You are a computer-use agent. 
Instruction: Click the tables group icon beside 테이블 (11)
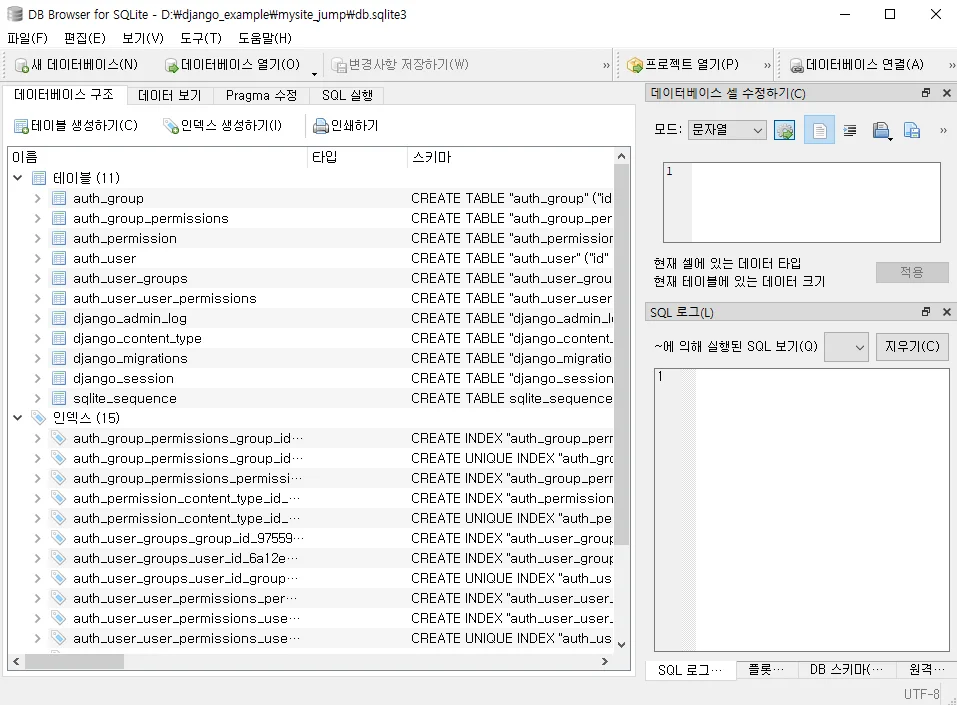38,178
